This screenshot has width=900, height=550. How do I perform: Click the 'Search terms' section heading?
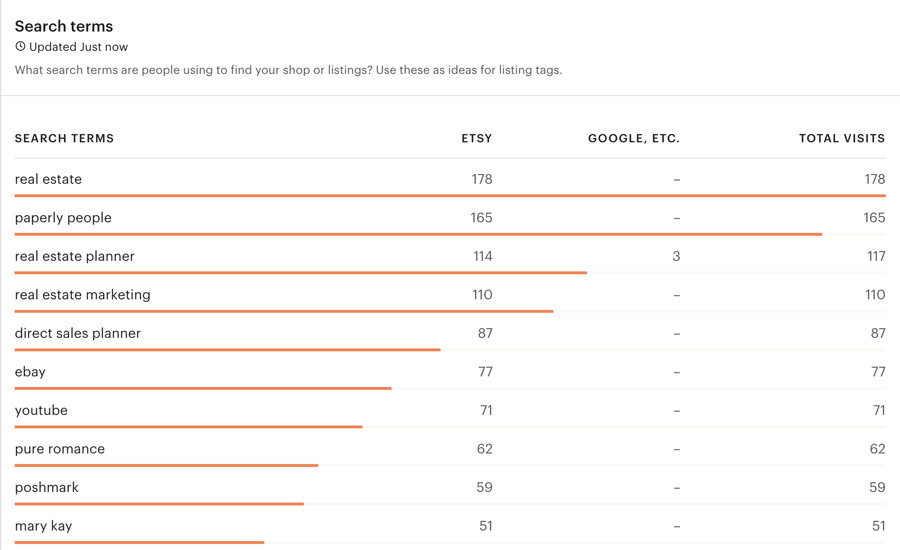point(64,26)
